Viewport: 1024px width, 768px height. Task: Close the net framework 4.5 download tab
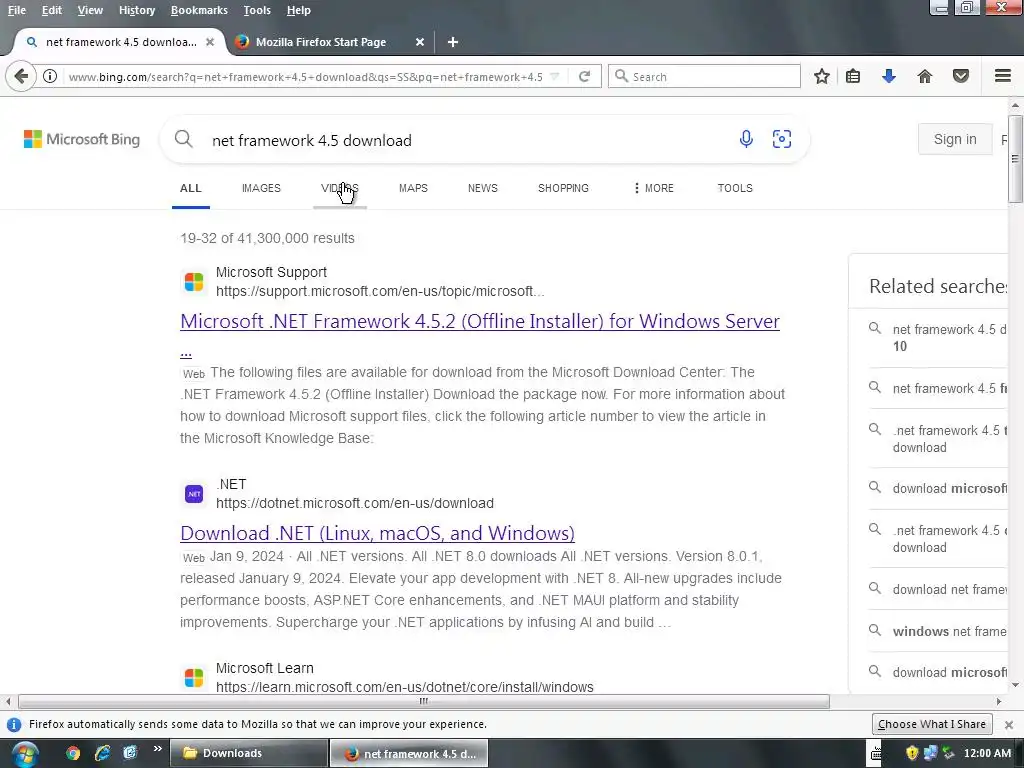[210, 42]
